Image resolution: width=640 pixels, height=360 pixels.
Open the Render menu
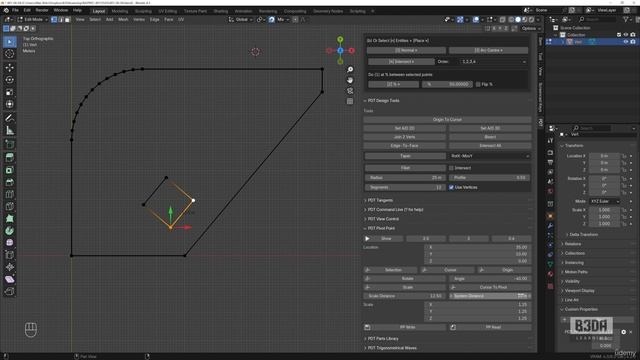[x=42, y=10]
